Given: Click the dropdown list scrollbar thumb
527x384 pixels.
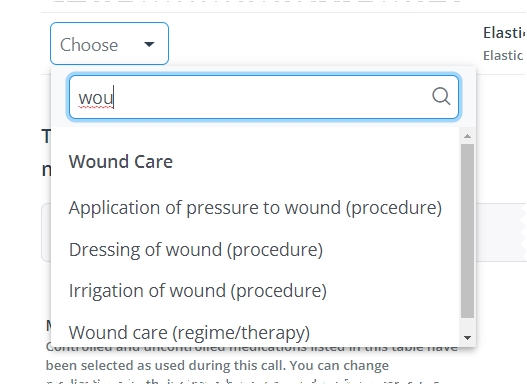Looking at the screenshot, I should (467, 231).
